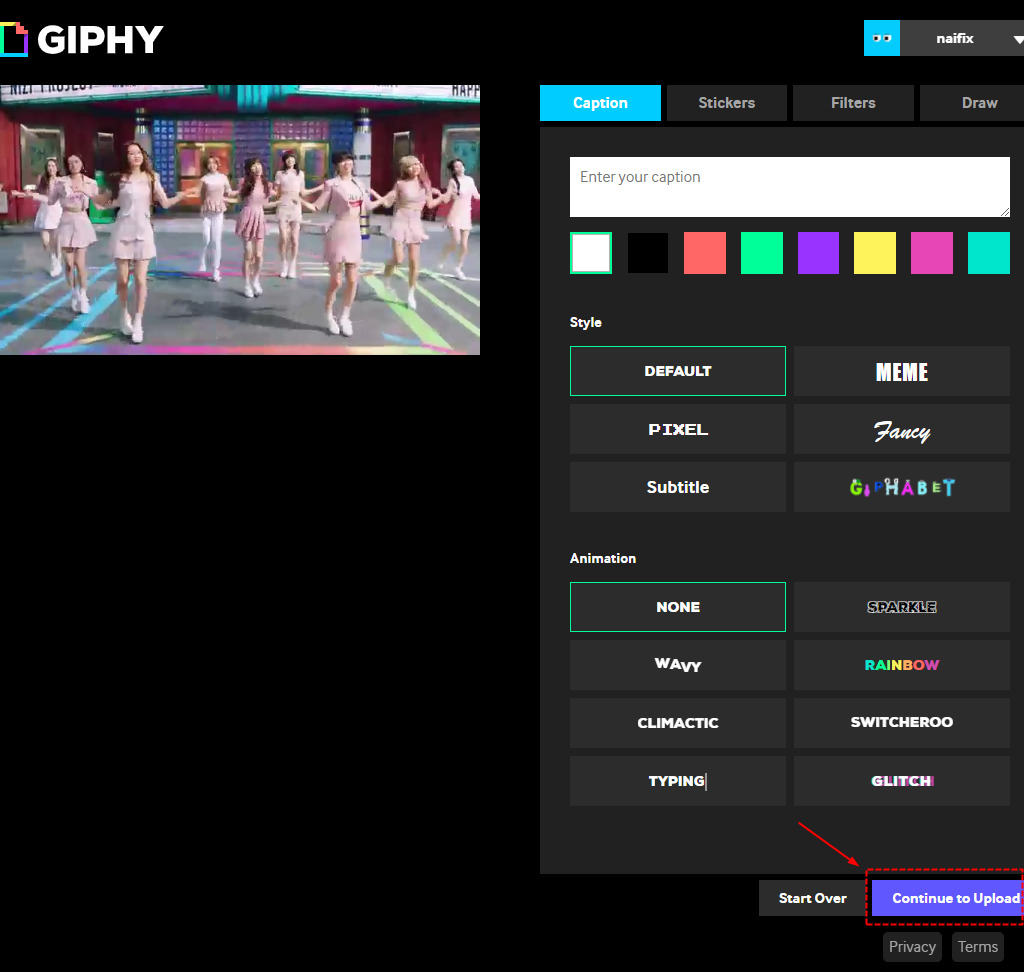Click the Start Over button
The image size is (1024, 972).
coord(812,898)
